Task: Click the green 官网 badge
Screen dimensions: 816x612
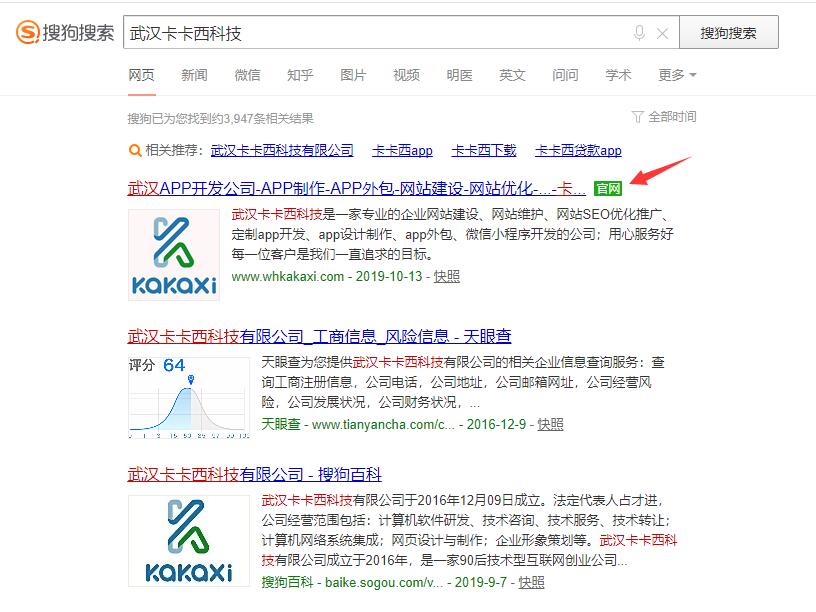Action: pos(608,188)
